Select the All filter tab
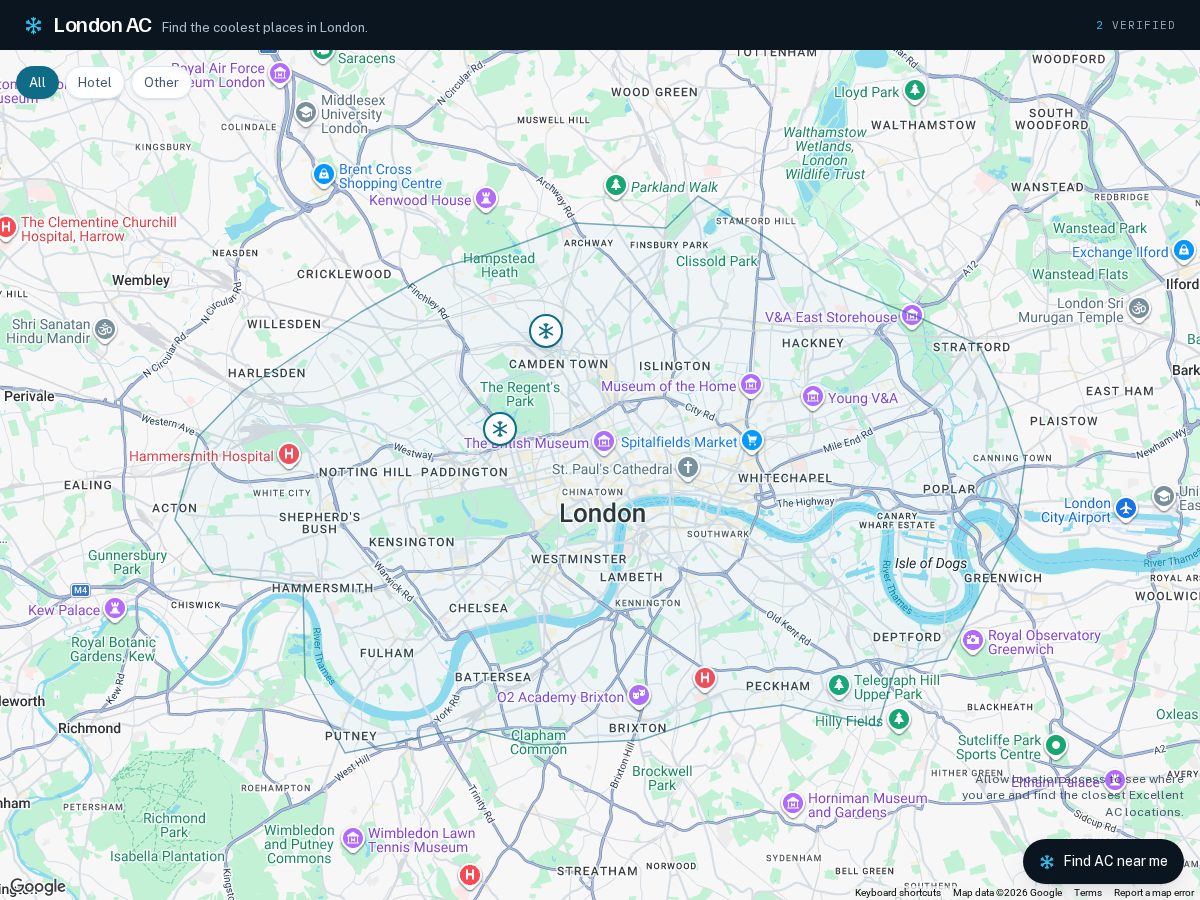Viewport: 1200px width, 900px height. tap(37, 82)
